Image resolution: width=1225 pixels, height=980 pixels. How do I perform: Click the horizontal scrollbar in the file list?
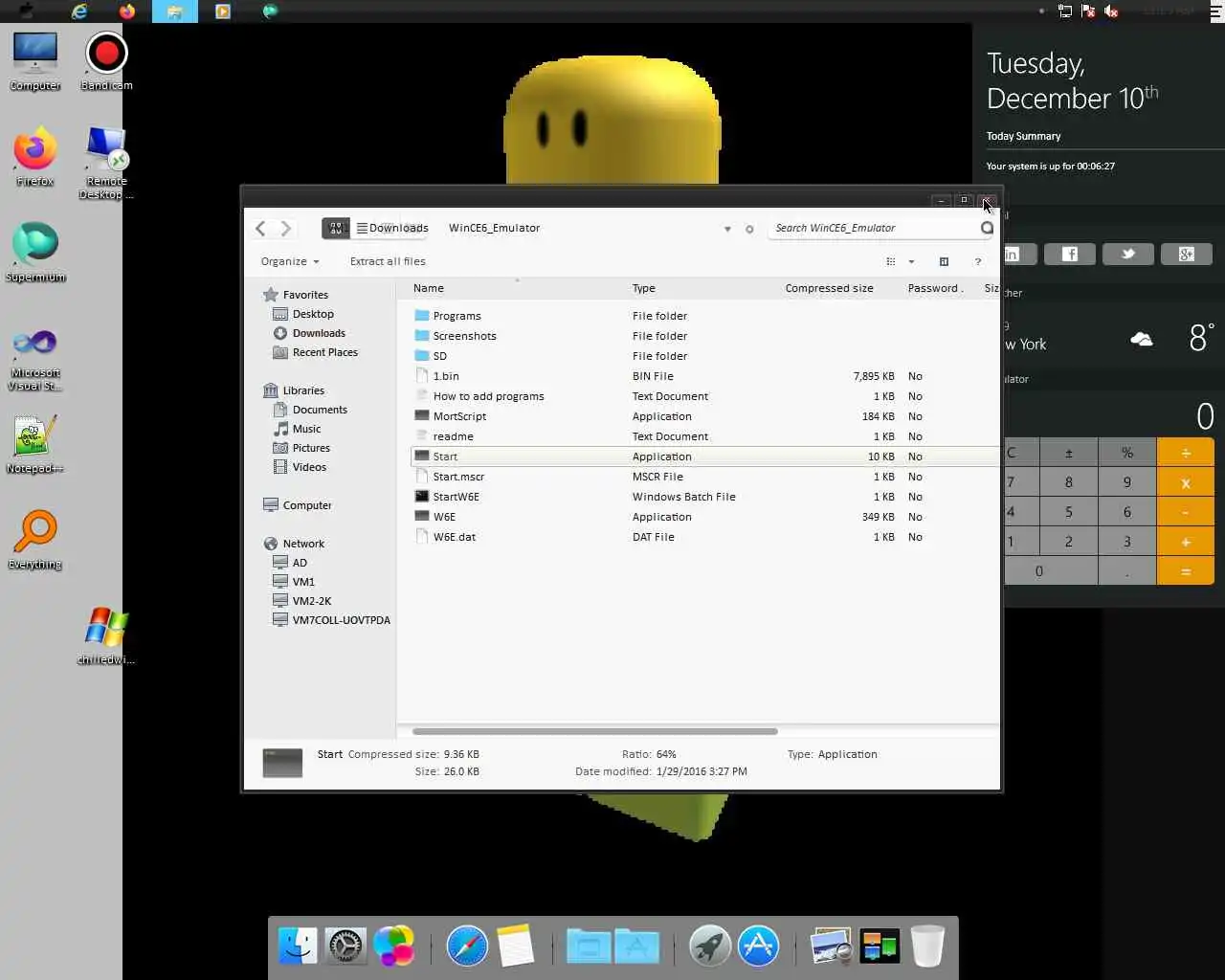tap(594, 731)
